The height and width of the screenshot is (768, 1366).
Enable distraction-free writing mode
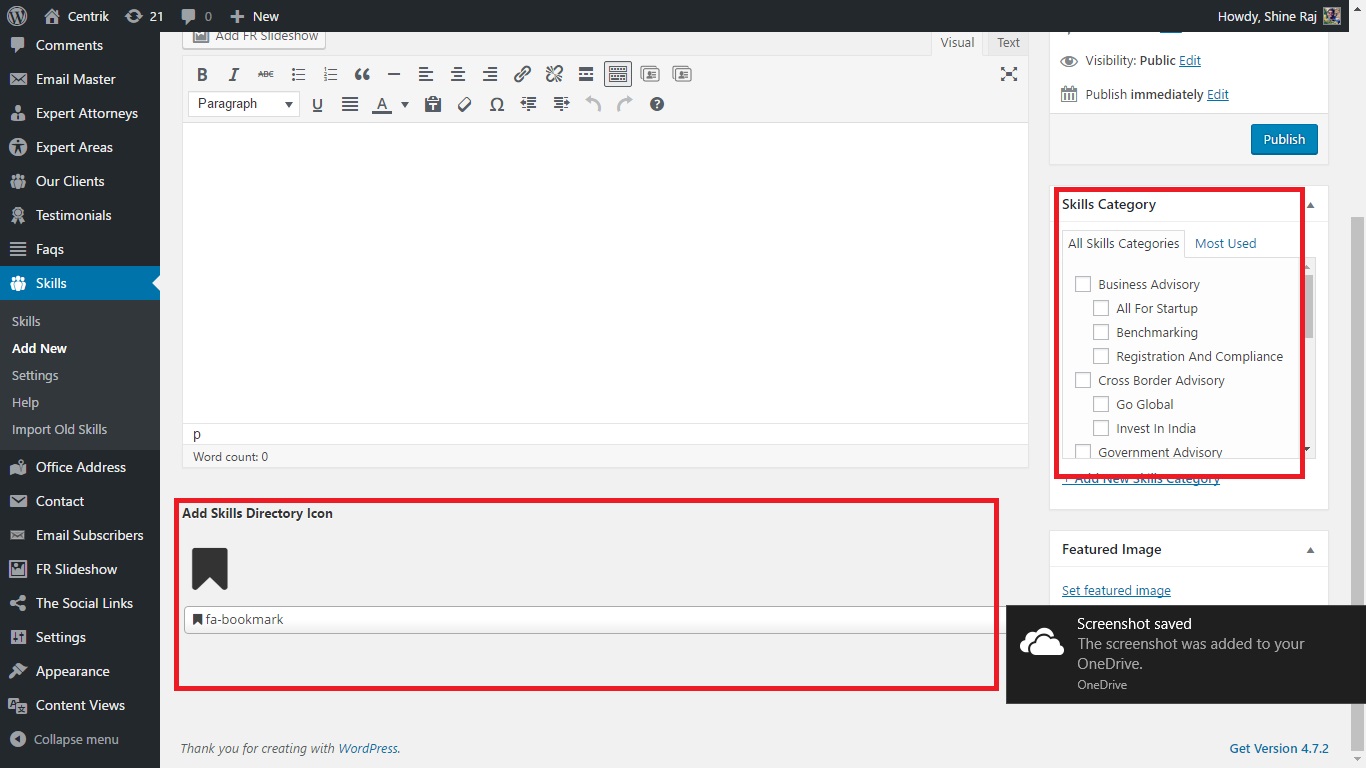1009,74
